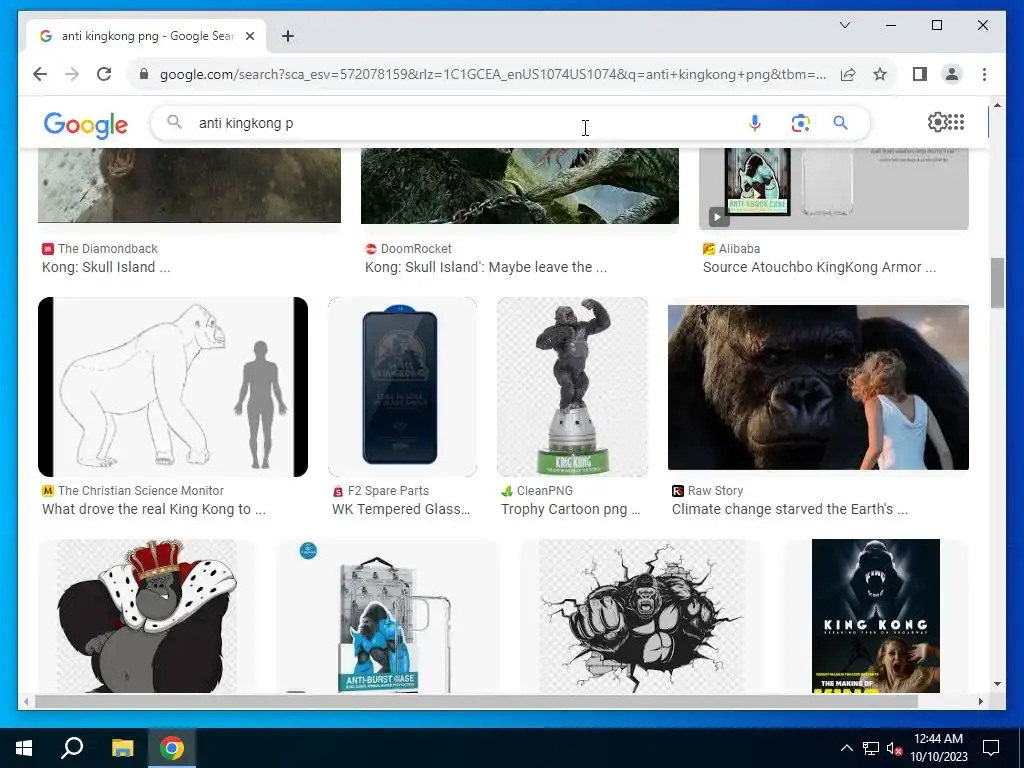Open the Anti-Burst Case image
1024x768 pixels.
tap(387, 616)
